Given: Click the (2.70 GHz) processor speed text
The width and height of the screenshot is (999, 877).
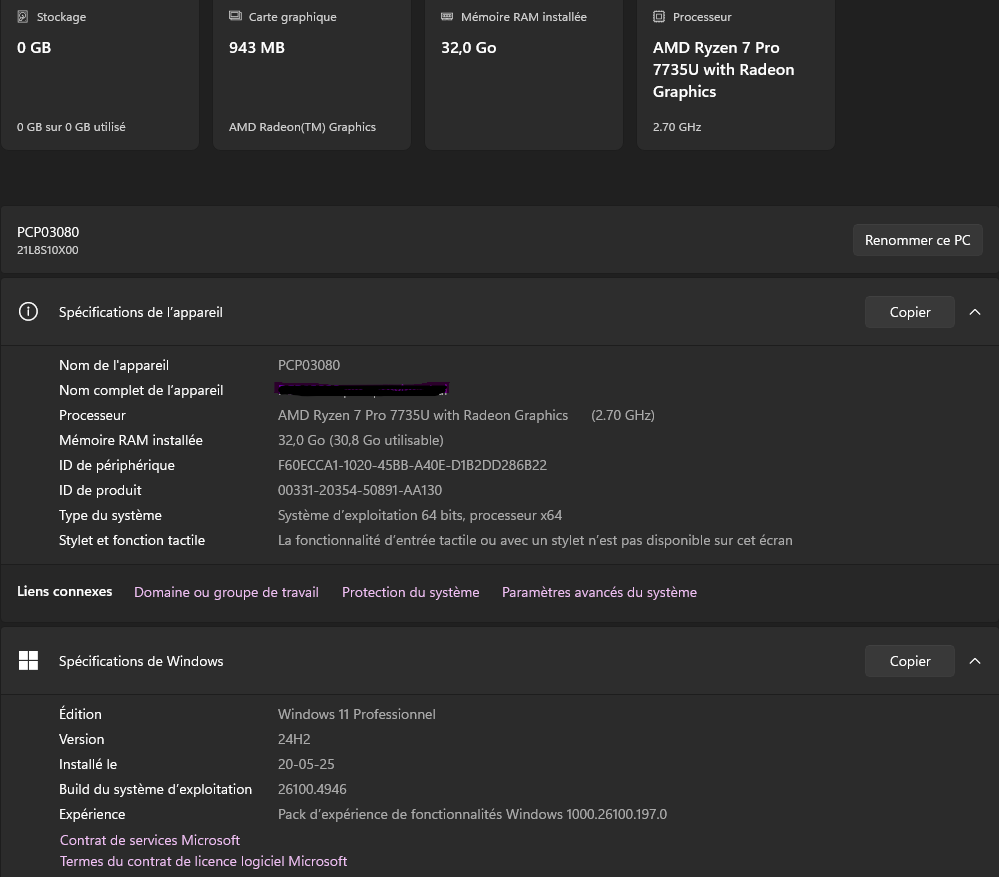Looking at the screenshot, I should tap(622, 415).
